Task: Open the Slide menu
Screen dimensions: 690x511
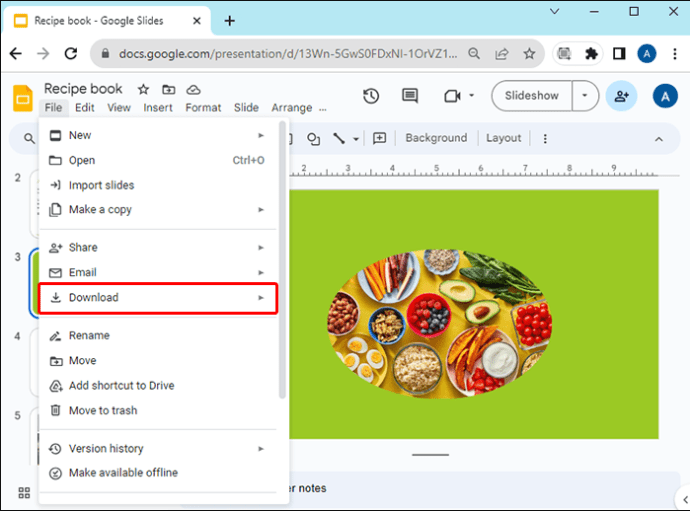Action: point(246,107)
